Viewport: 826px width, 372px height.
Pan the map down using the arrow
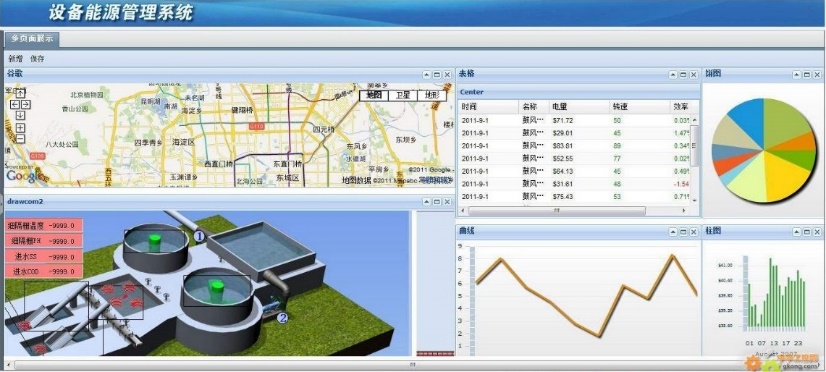click(21, 115)
